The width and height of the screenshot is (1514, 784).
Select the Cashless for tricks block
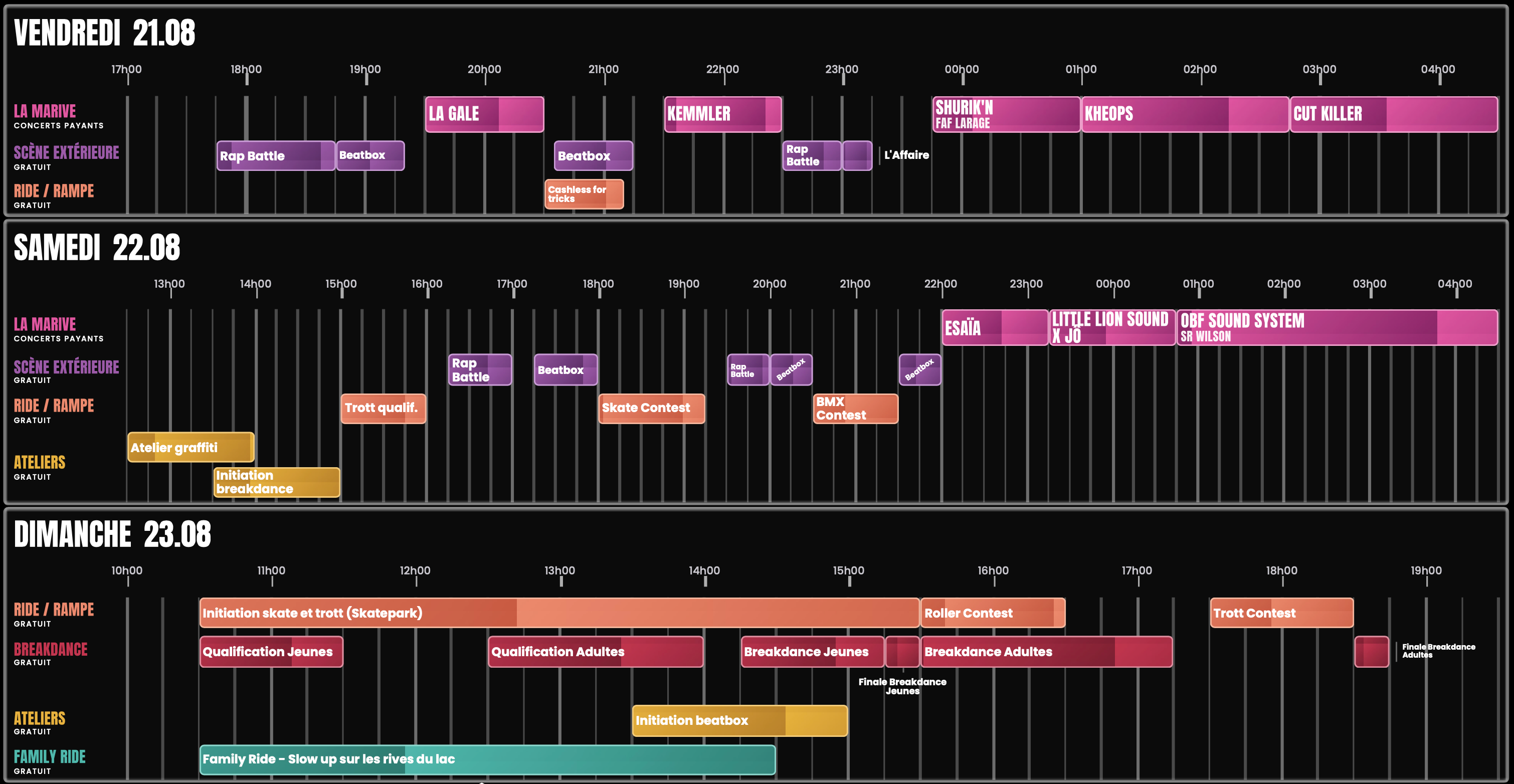tap(584, 194)
